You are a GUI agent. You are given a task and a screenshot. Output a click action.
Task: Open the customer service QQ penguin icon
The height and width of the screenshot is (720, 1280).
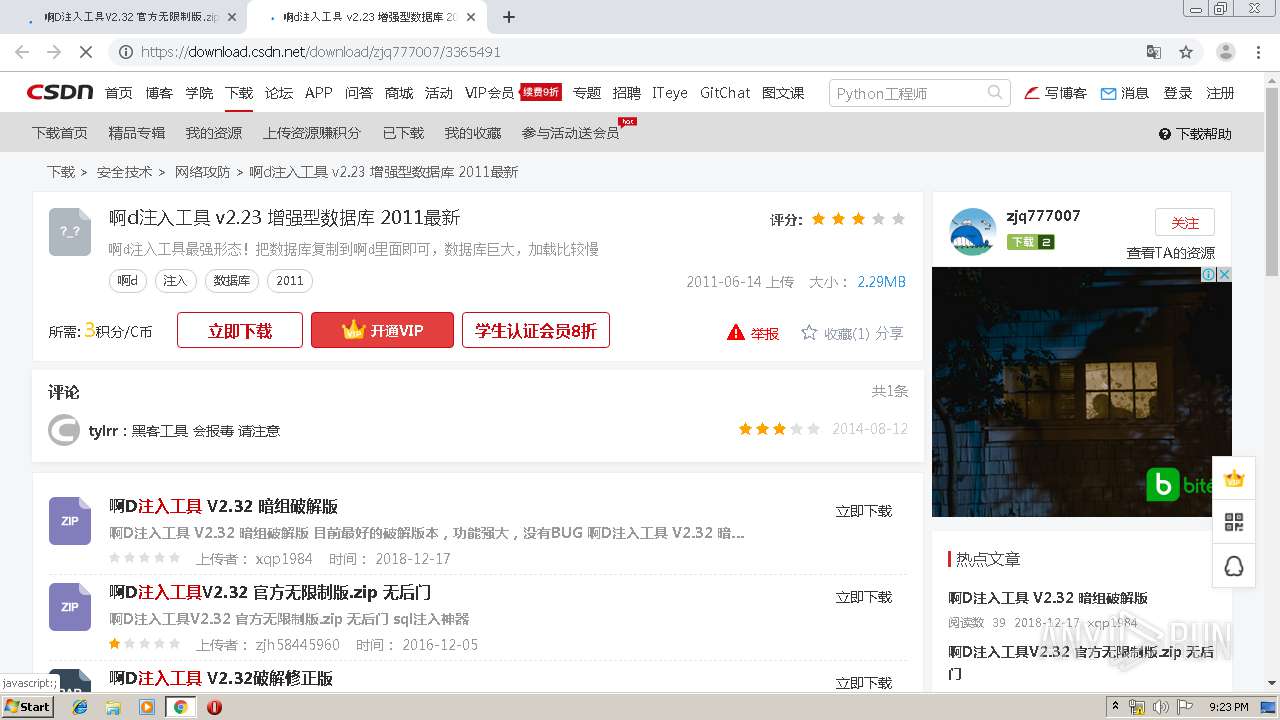tap(1234, 566)
